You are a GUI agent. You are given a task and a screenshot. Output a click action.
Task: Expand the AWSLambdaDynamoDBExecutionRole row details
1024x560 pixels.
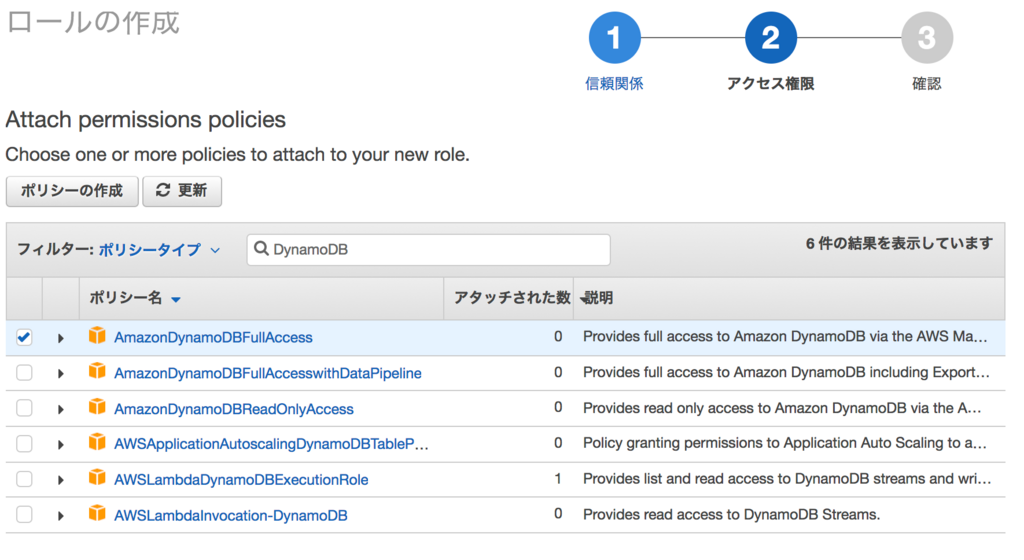click(x=61, y=480)
